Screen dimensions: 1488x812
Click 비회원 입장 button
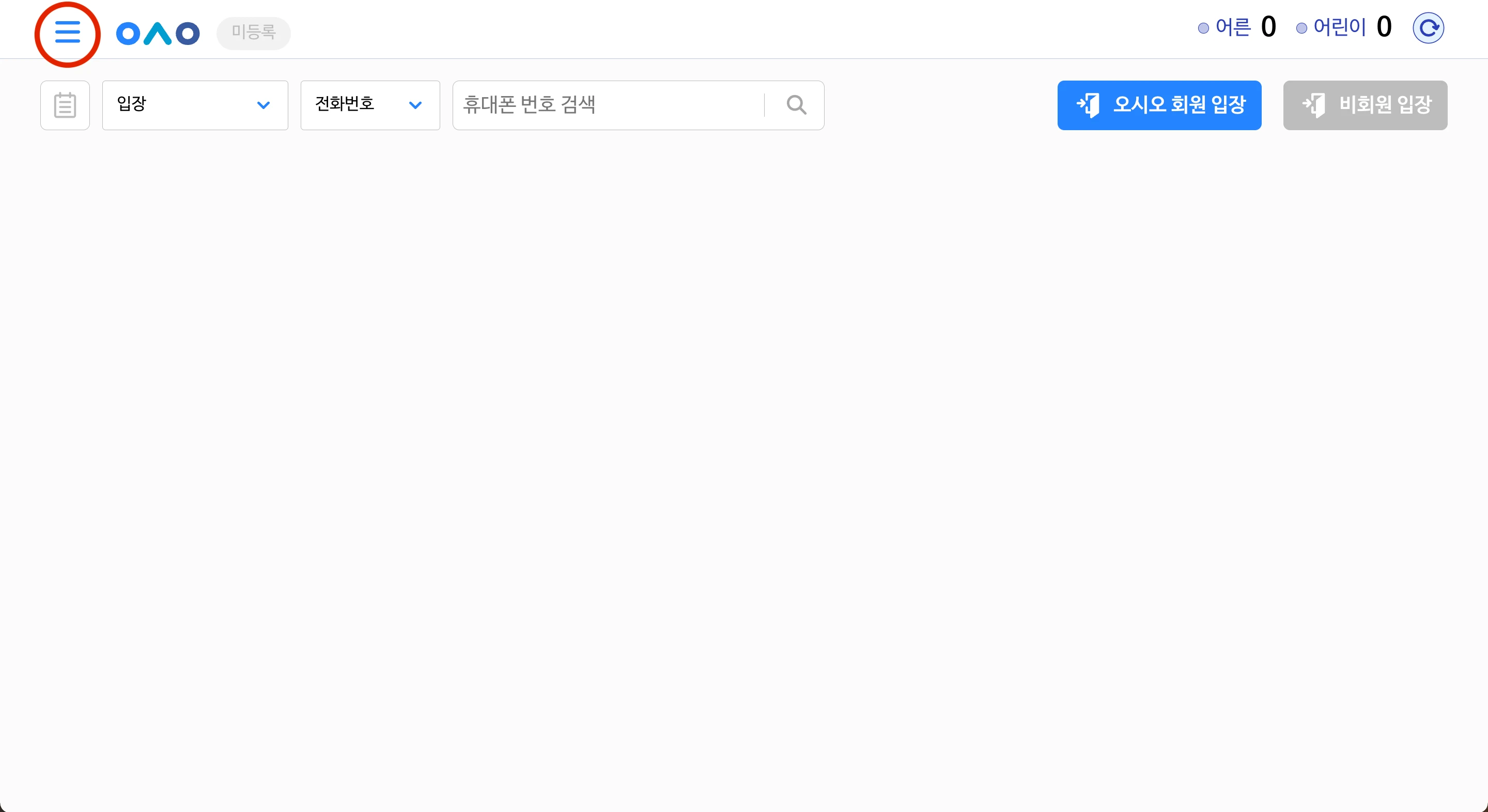point(1365,105)
